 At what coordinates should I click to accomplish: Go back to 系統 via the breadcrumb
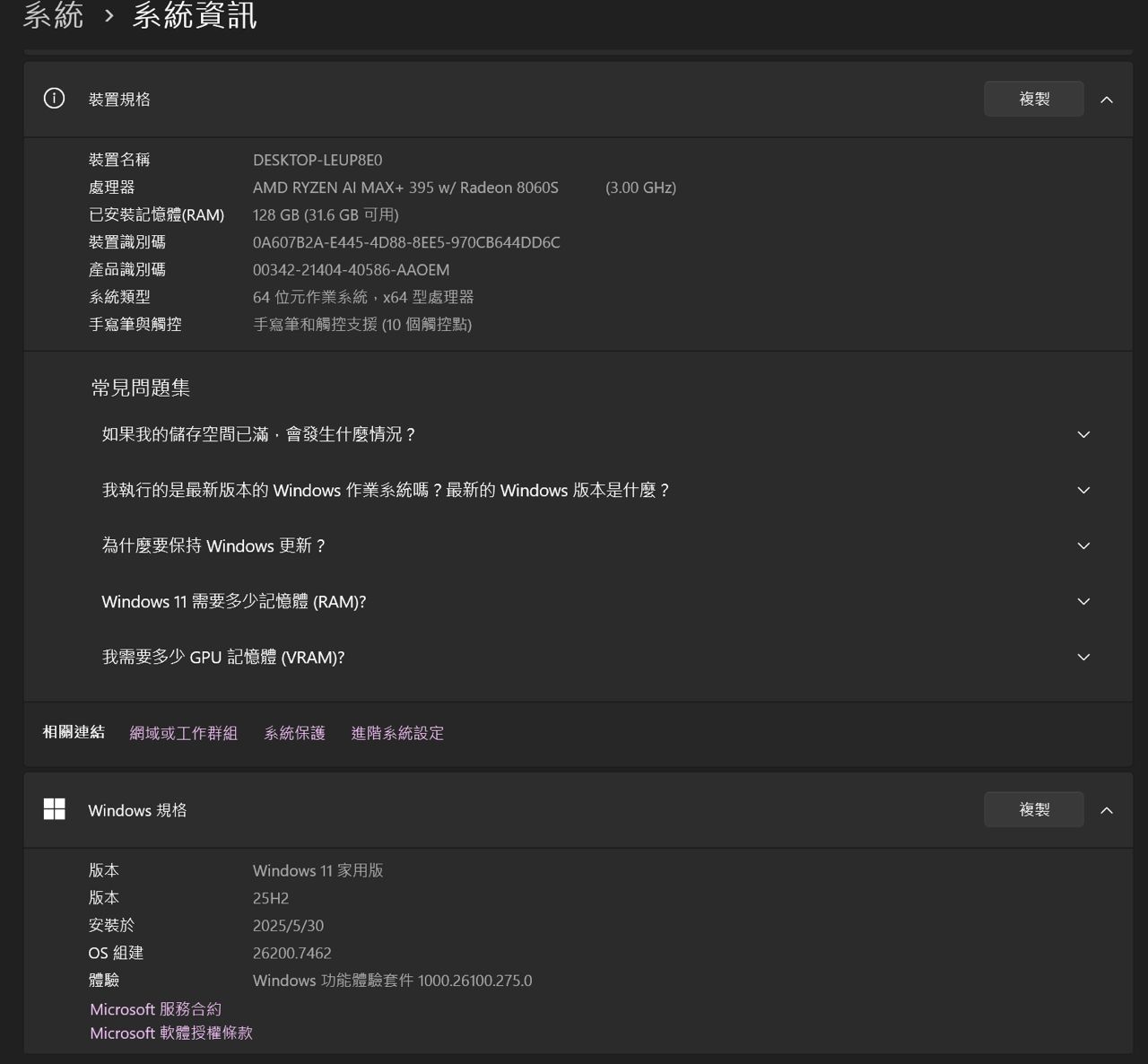[53, 15]
